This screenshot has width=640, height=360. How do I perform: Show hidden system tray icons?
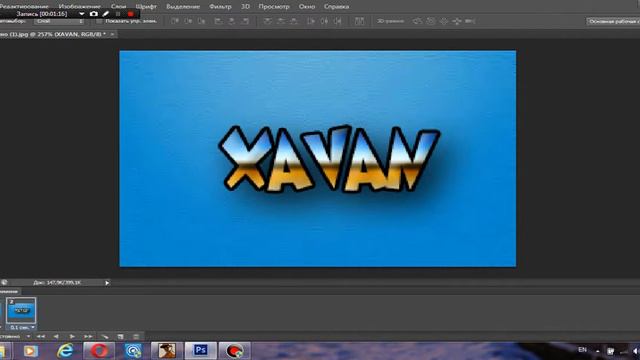(x=598, y=351)
